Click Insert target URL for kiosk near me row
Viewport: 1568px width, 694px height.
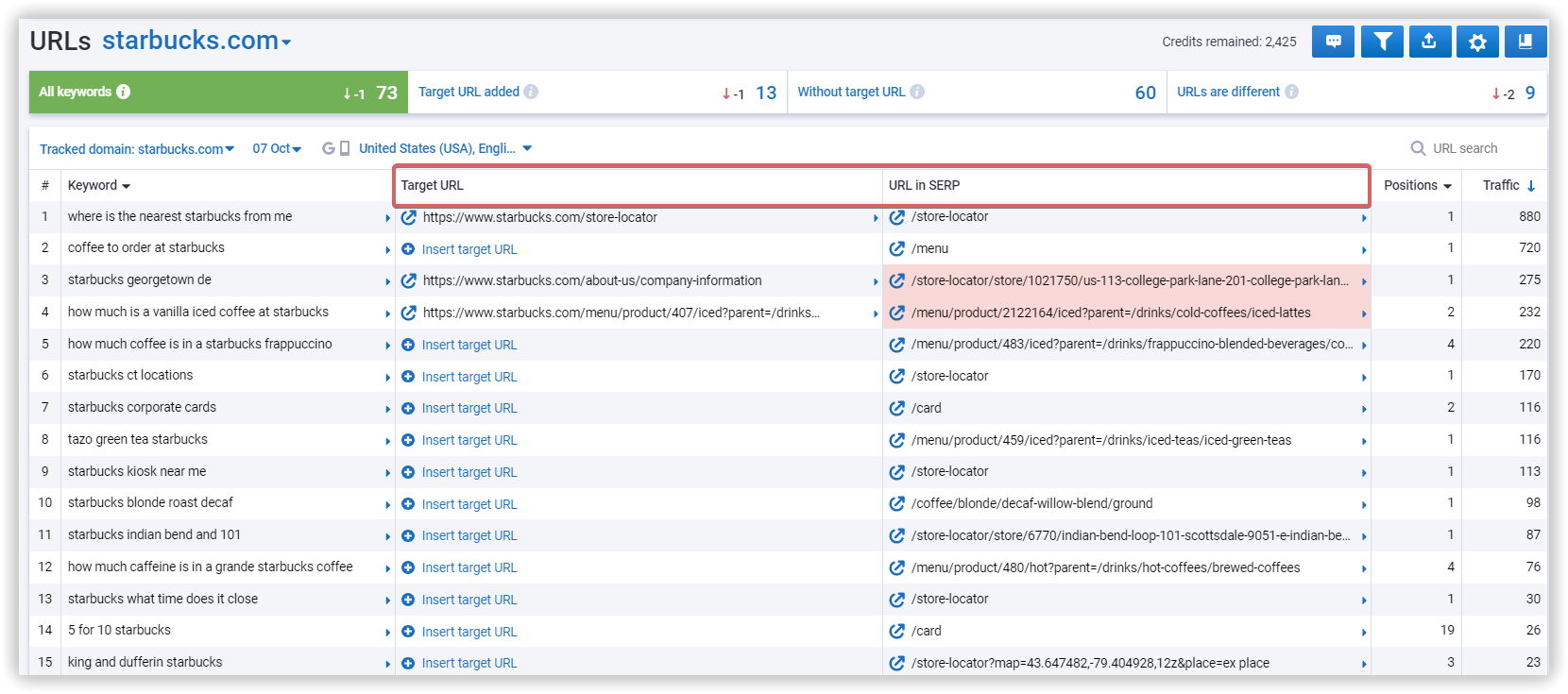point(469,472)
